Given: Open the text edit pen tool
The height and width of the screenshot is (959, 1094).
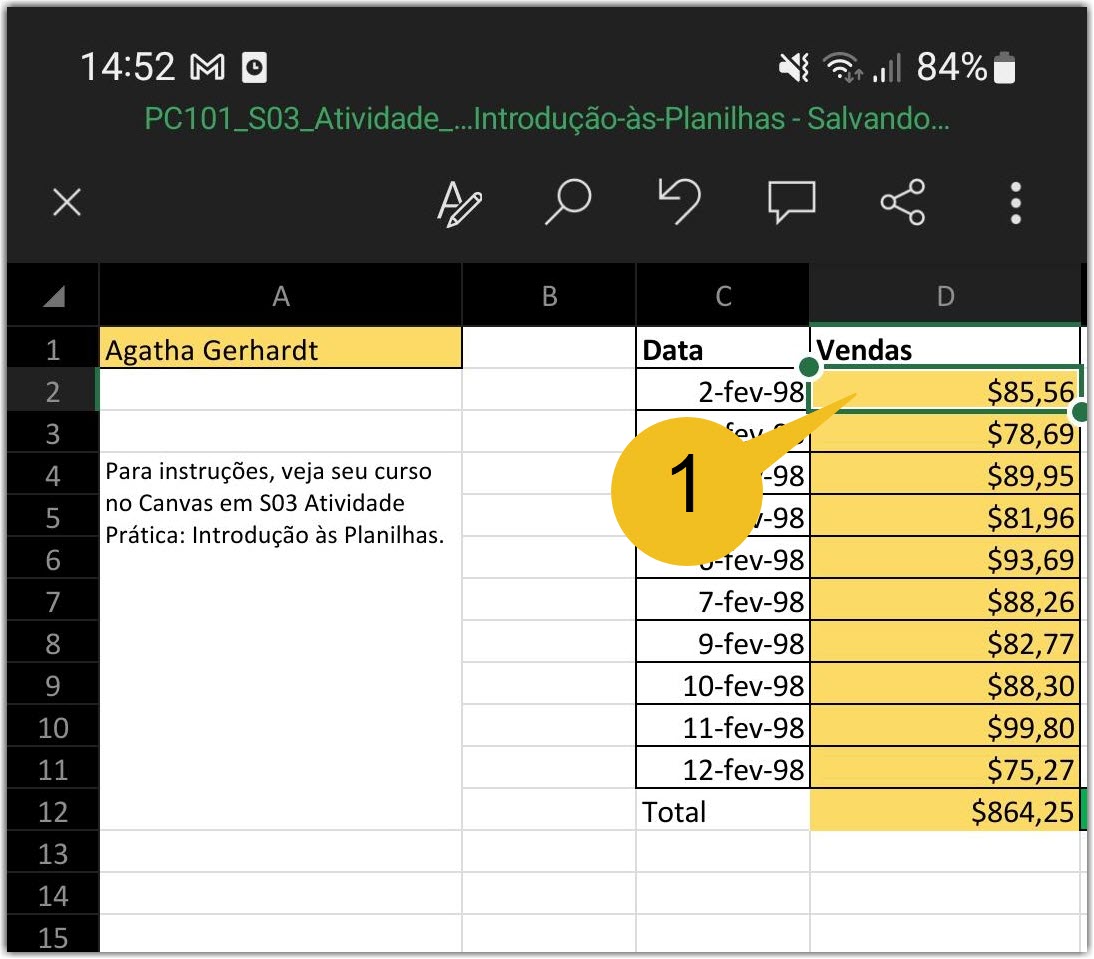Looking at the screenshot, I should (459, 204).
